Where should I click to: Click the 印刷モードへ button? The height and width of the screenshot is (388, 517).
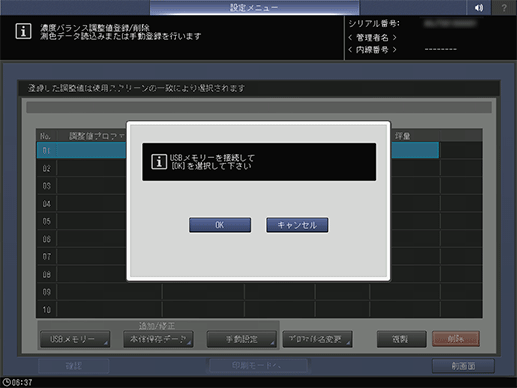[x=258, y=366]
